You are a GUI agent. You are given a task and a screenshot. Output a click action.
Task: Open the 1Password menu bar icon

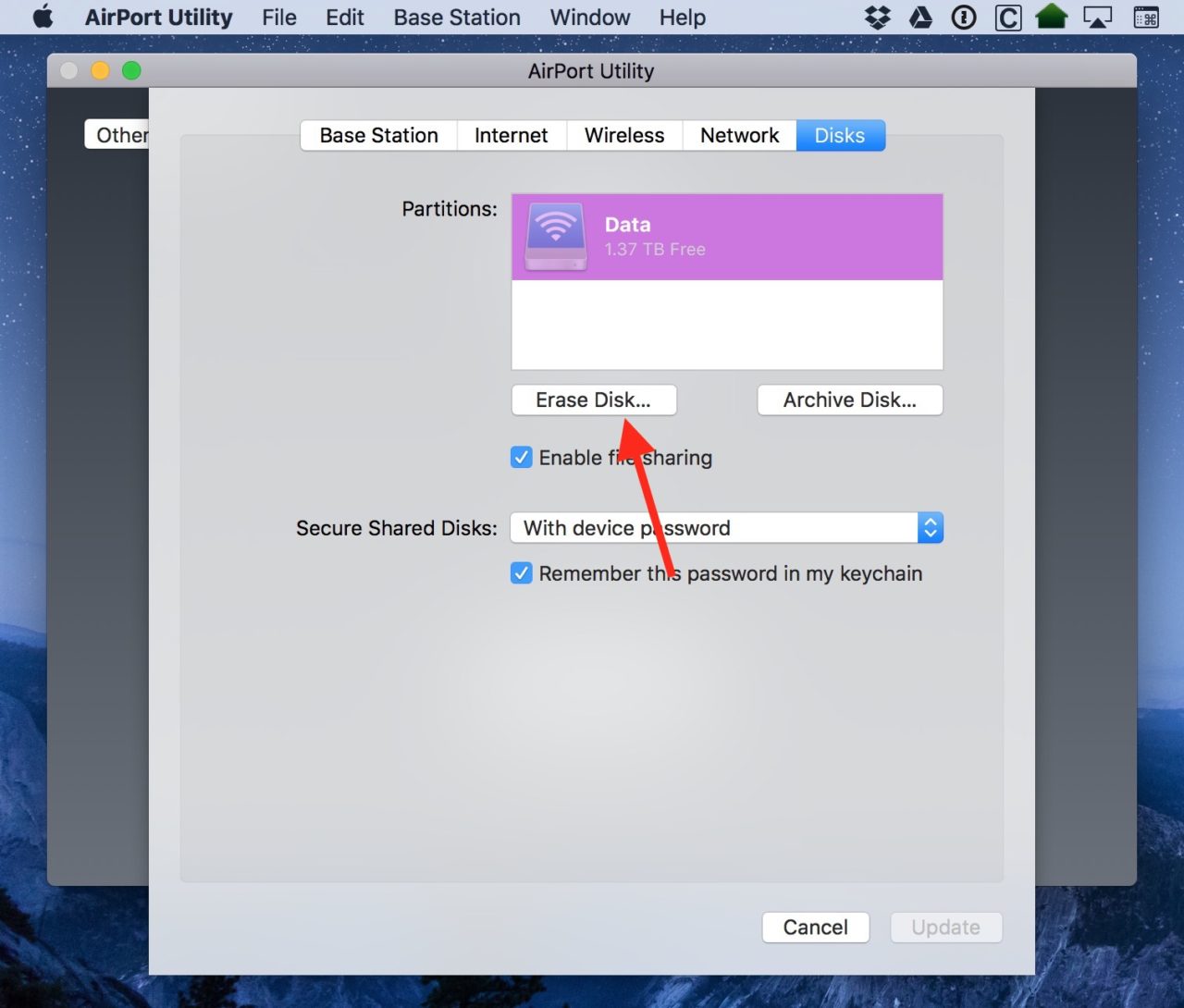click(x=964, y=17)
